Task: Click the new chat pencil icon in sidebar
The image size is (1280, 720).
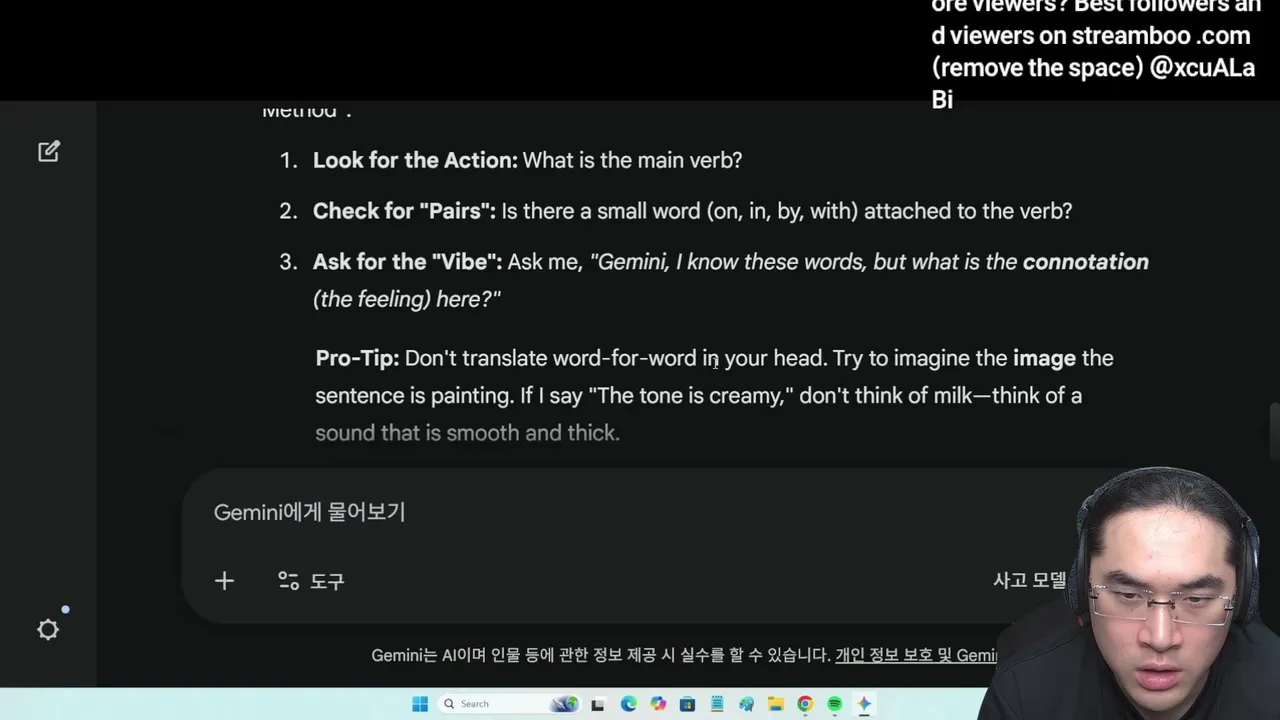Action: coord(49,151)
